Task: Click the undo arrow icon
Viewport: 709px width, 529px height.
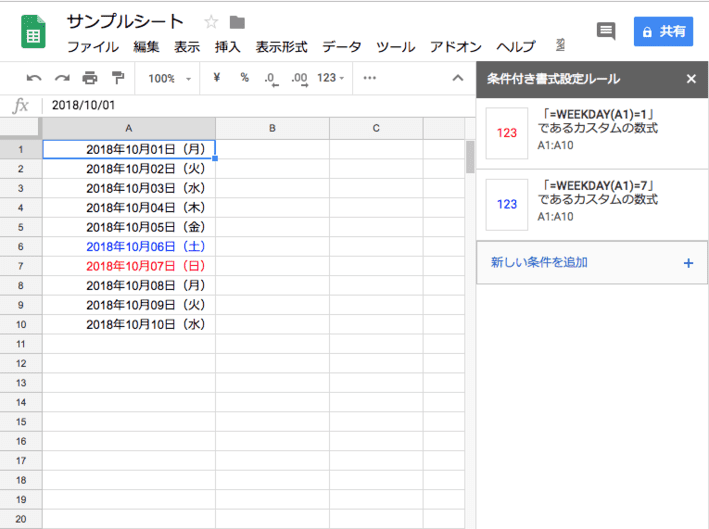Action: [x=34, y=78]
